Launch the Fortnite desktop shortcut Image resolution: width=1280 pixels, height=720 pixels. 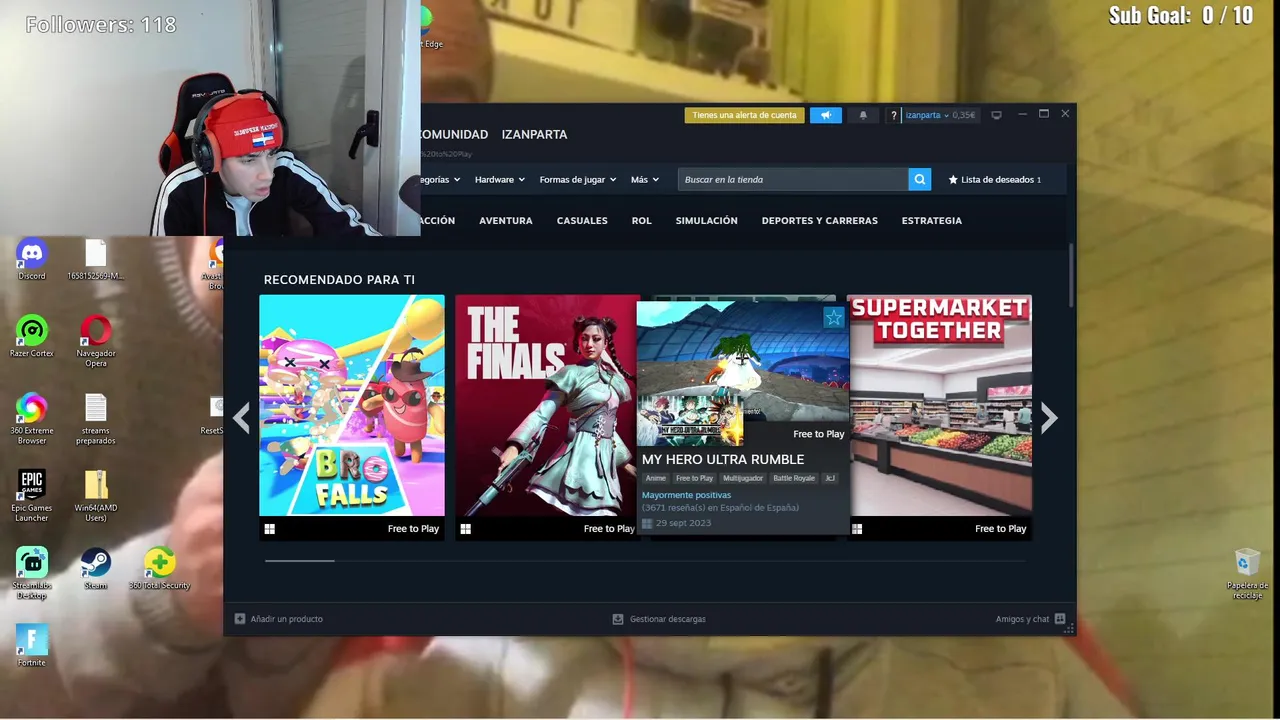coord(32,645)
